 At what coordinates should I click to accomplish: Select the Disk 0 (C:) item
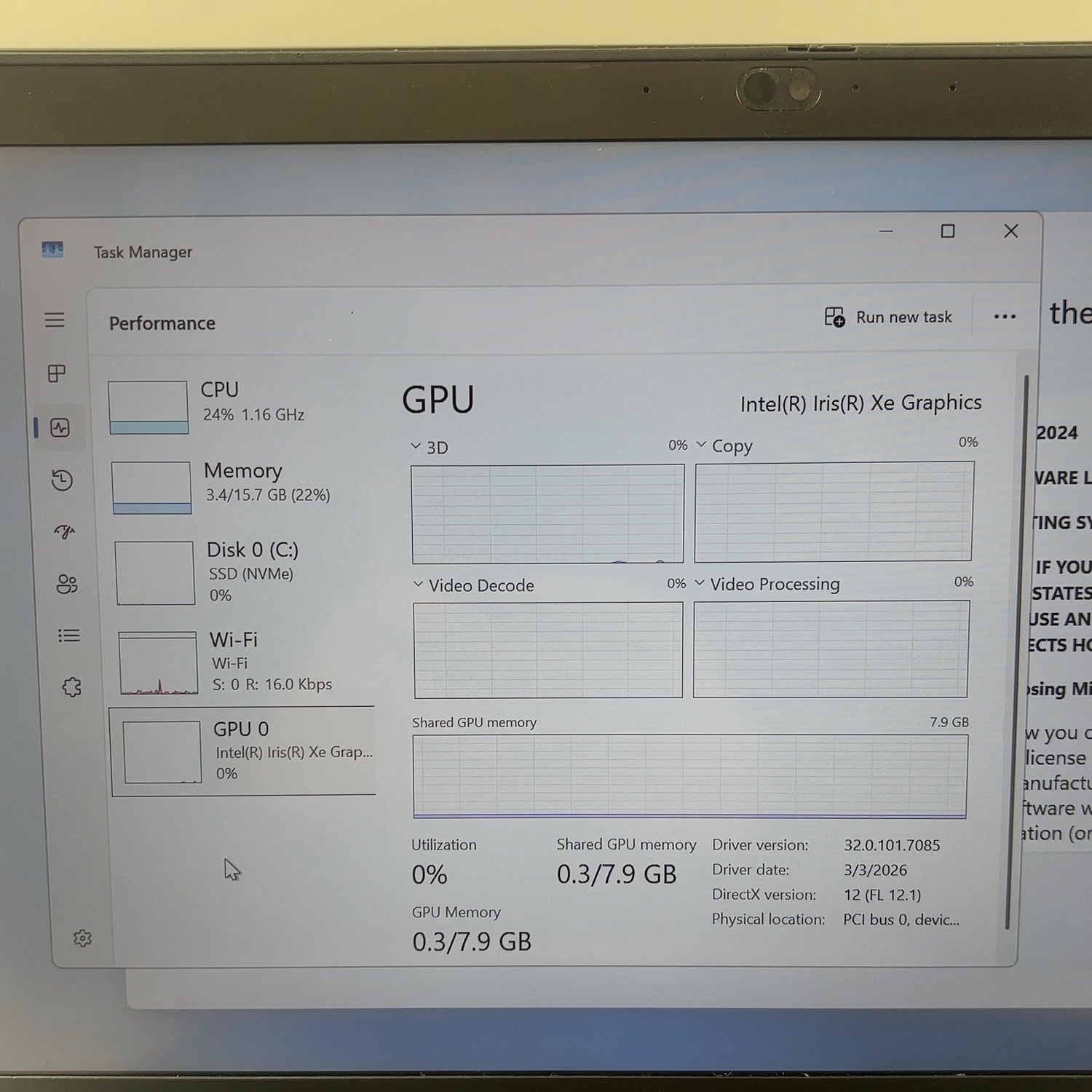[244, 571]
